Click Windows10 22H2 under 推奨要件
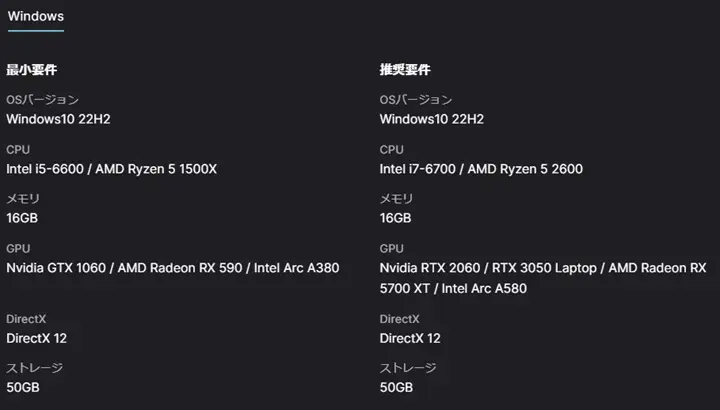720x410 pixels. tap(432, 119)
